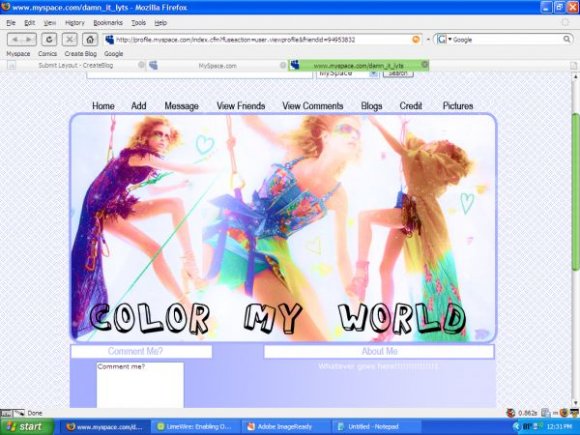
Task: Click the Done status bar text
Action: (35, 413)
